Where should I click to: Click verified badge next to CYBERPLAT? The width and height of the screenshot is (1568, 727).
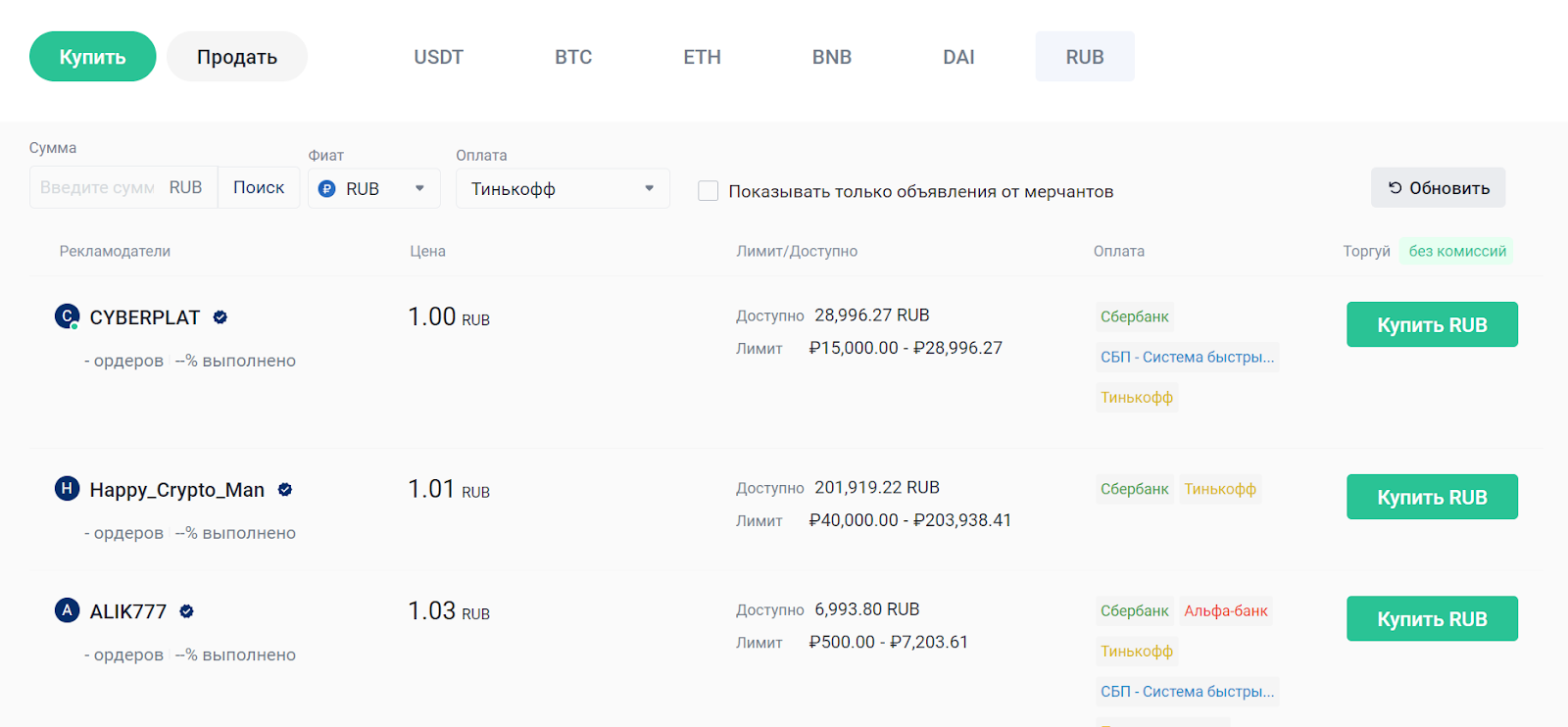(x=220, y=316)
